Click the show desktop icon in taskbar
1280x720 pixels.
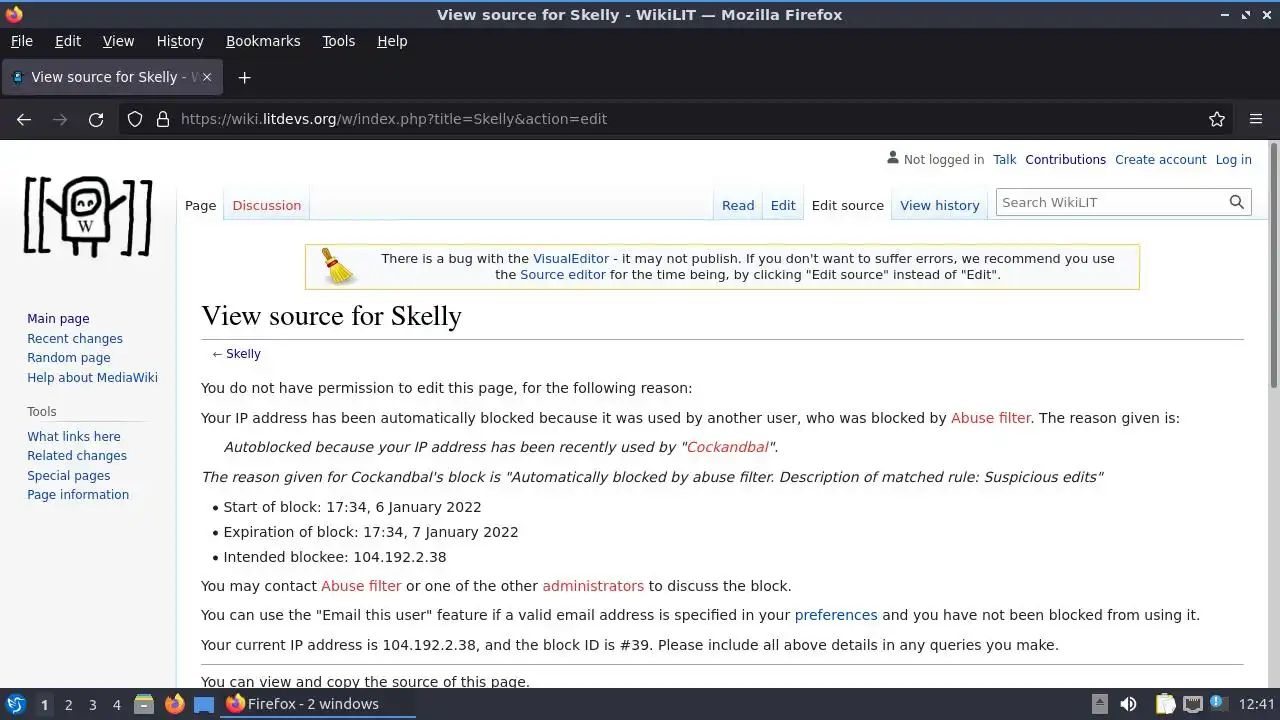(204, 704)
